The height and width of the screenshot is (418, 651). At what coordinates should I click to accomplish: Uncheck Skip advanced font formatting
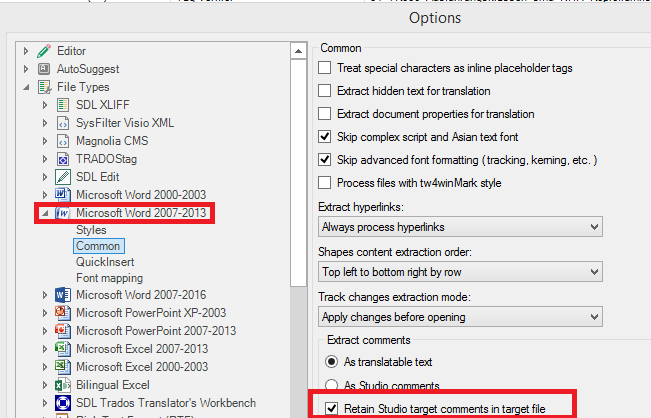(x=325, y=160)
